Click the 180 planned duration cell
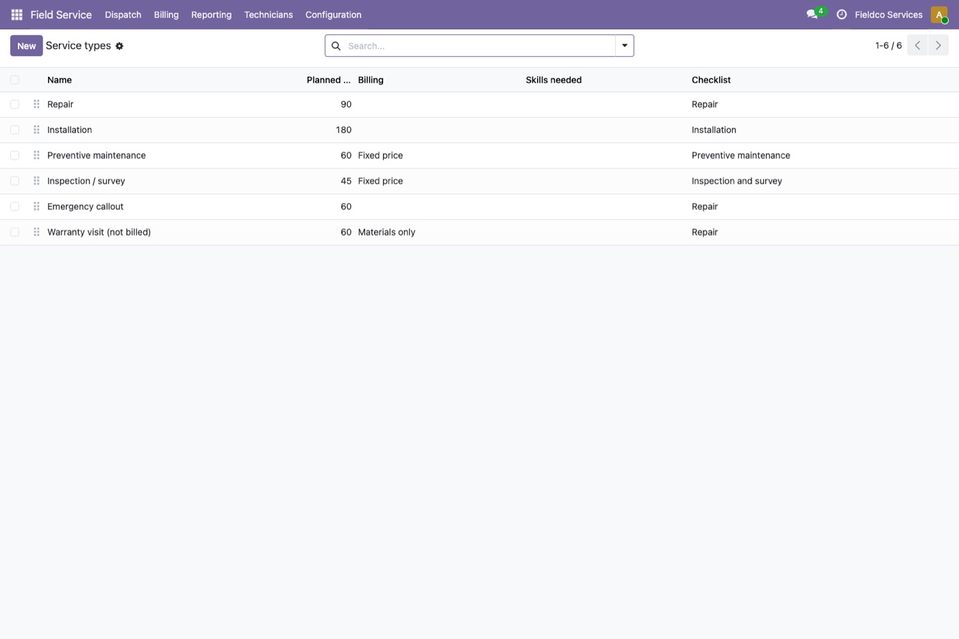Image resolution: width=959 pixels, height=639 pixels. coord(344,130)
